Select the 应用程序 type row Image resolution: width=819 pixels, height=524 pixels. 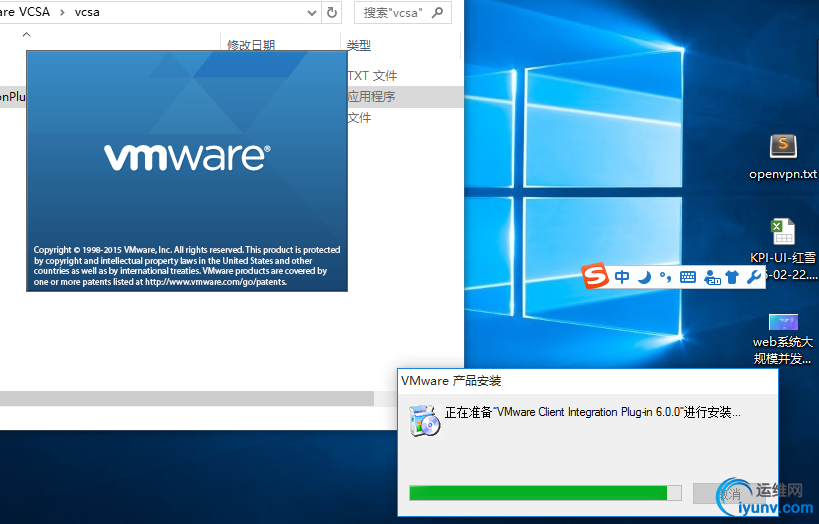point(371,97)
